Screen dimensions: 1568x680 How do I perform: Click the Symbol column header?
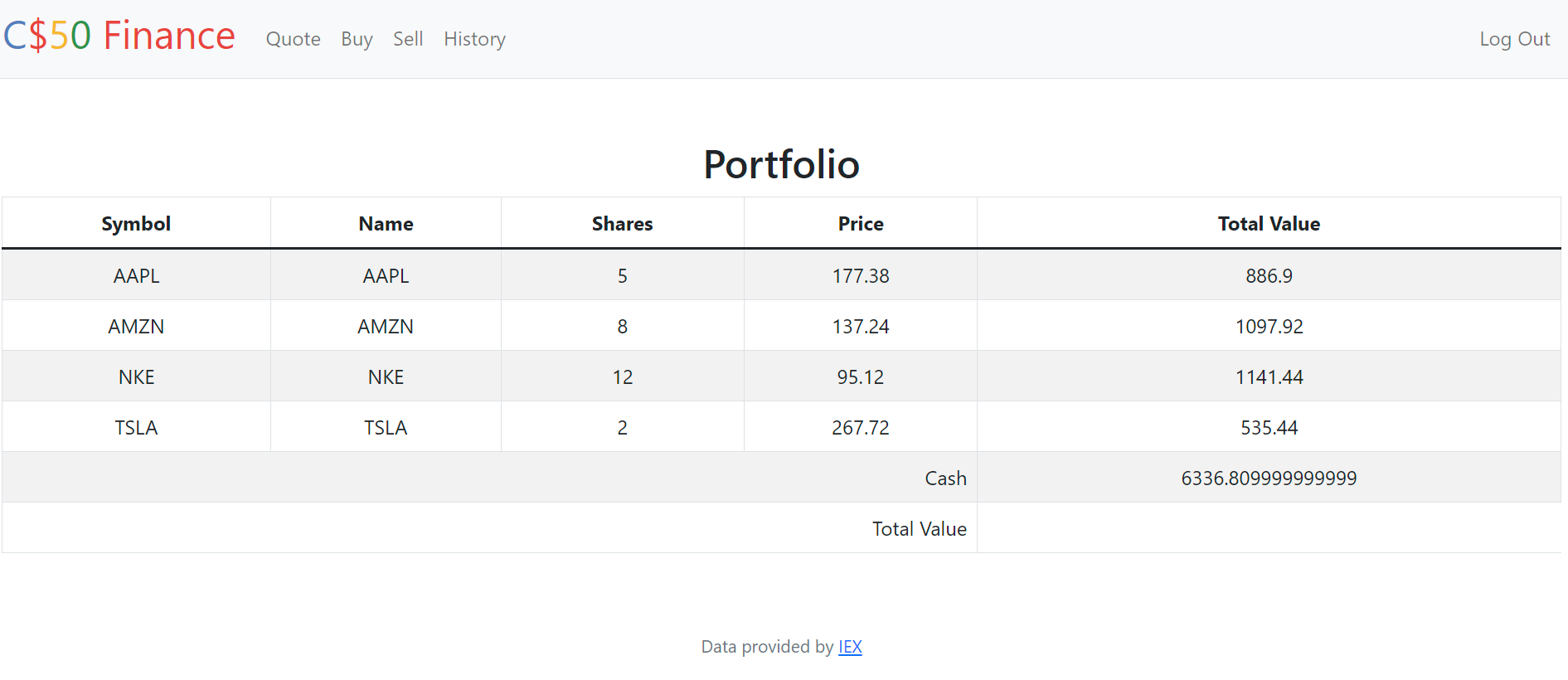[136, 224]
